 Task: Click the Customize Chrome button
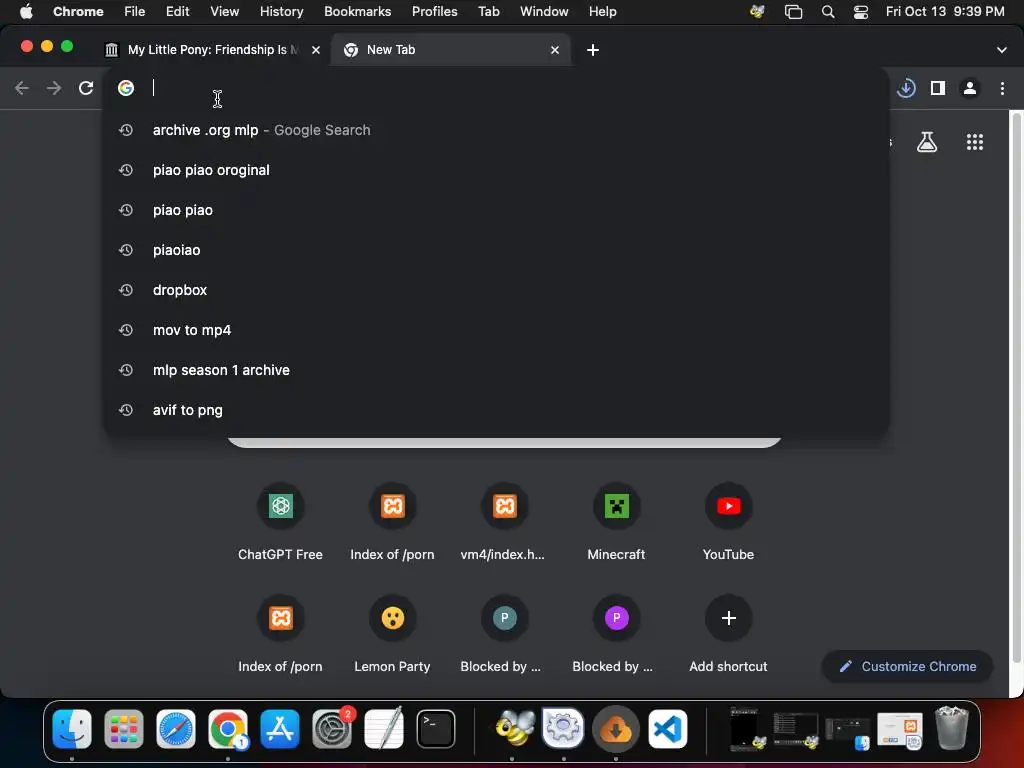907,666
